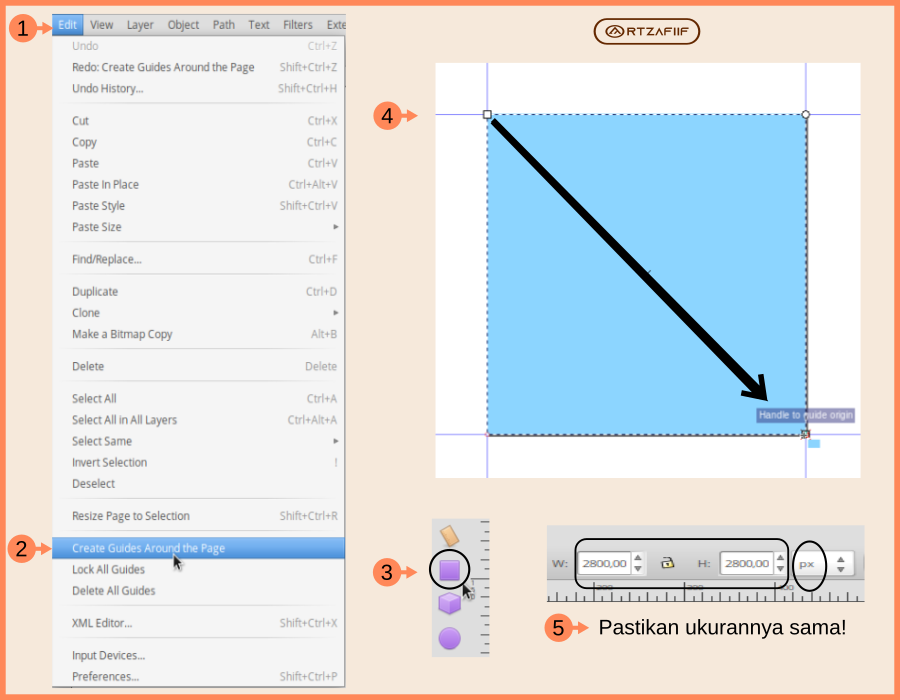Click the ARTZAFIIF logo
Image resolution: width=900 pixels, height=700 pixels.
coord(646,31)
